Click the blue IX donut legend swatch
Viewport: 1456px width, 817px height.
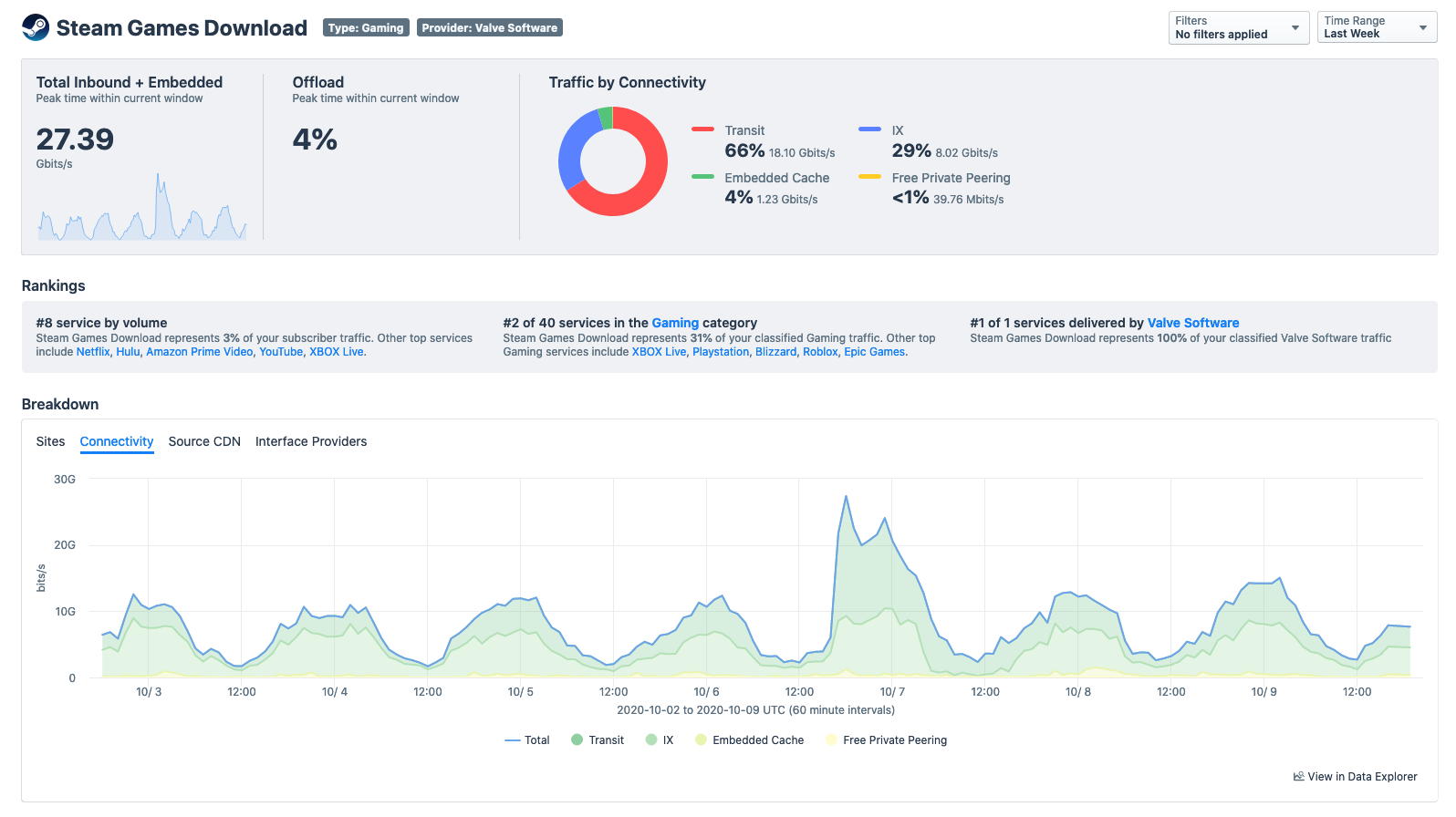(869, 129)
